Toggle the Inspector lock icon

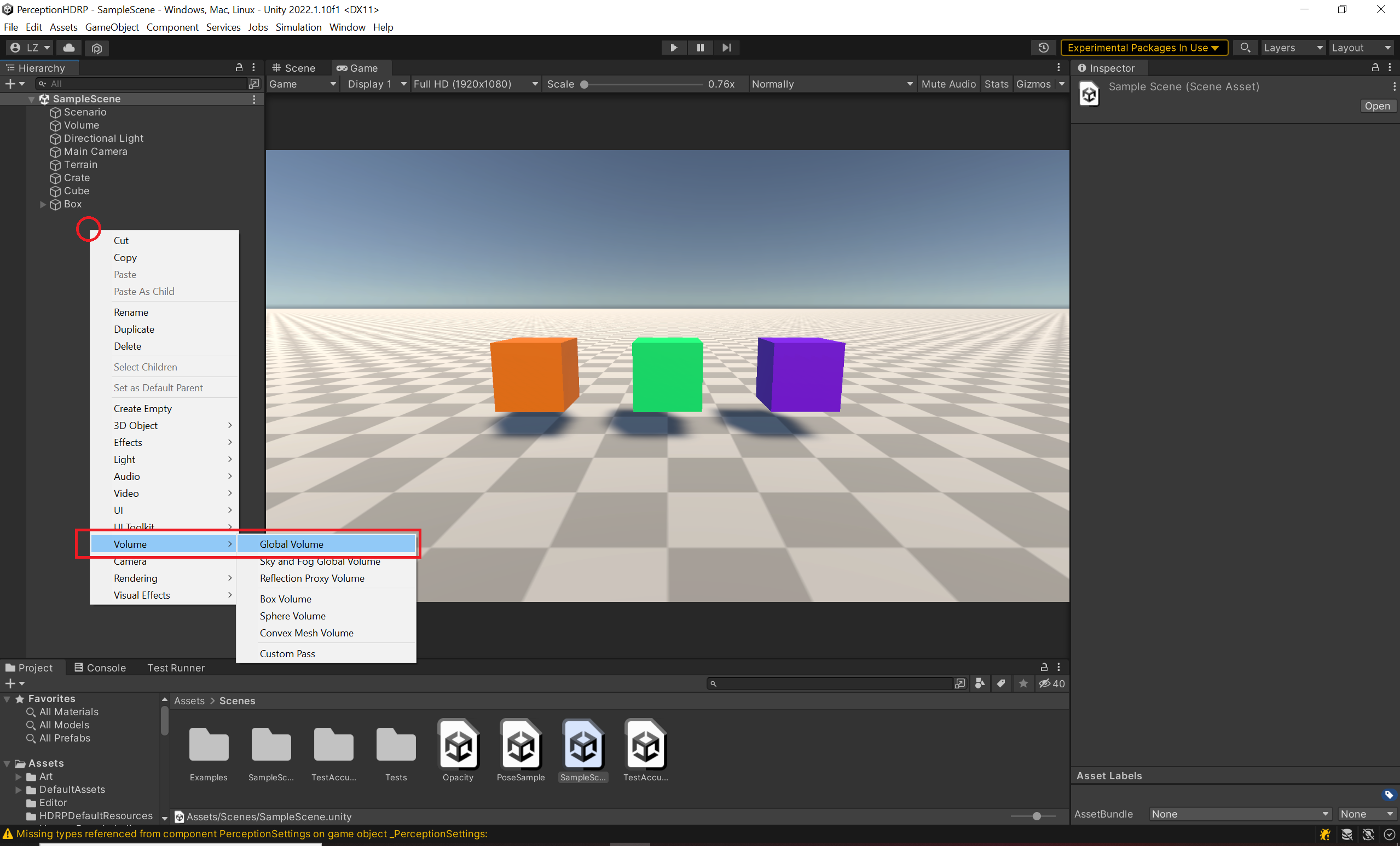[x=1375, y=68]
